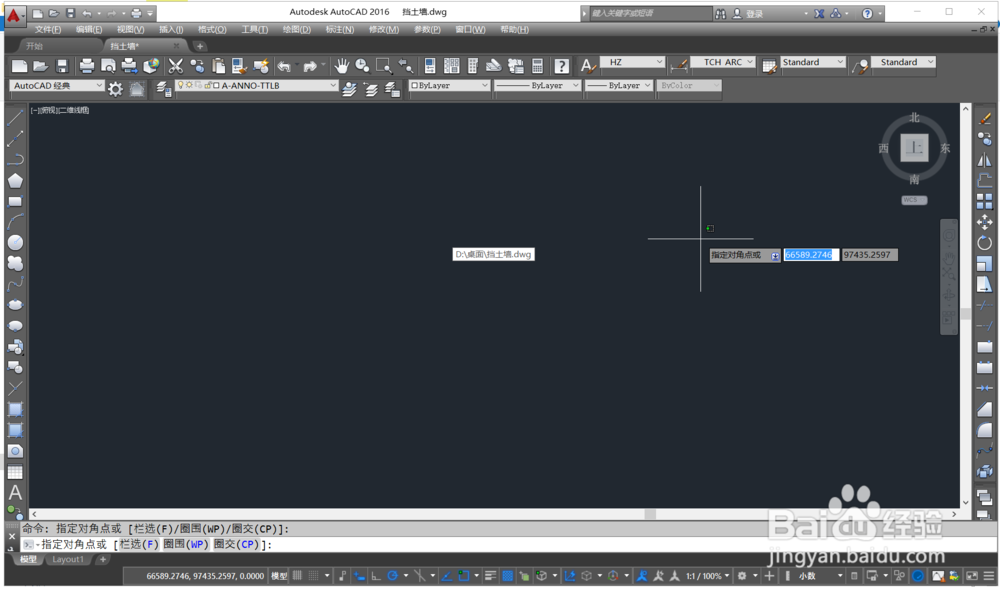The width and height of the screenshot is (1000, 590).
Task: Toggle hardware acceleration blue circle icon
Action: pos(918,575)
